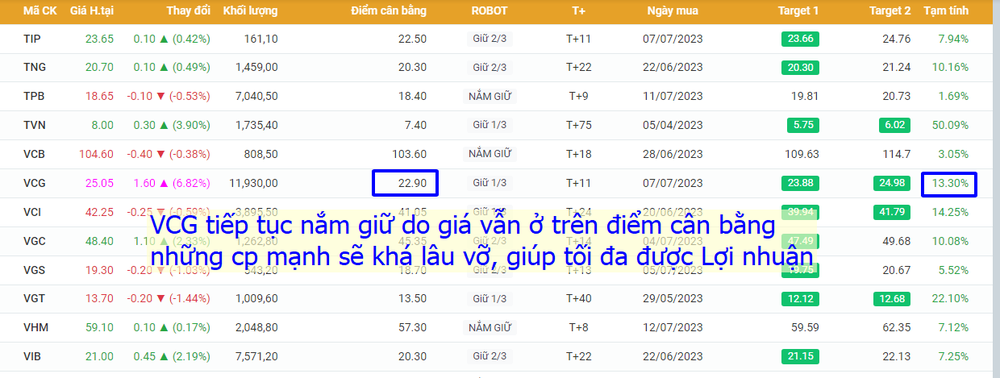Screen dimensions: 1000x378
Task: Click TIP purchase date 07/07/2023
Action: (x=673, y=39)
